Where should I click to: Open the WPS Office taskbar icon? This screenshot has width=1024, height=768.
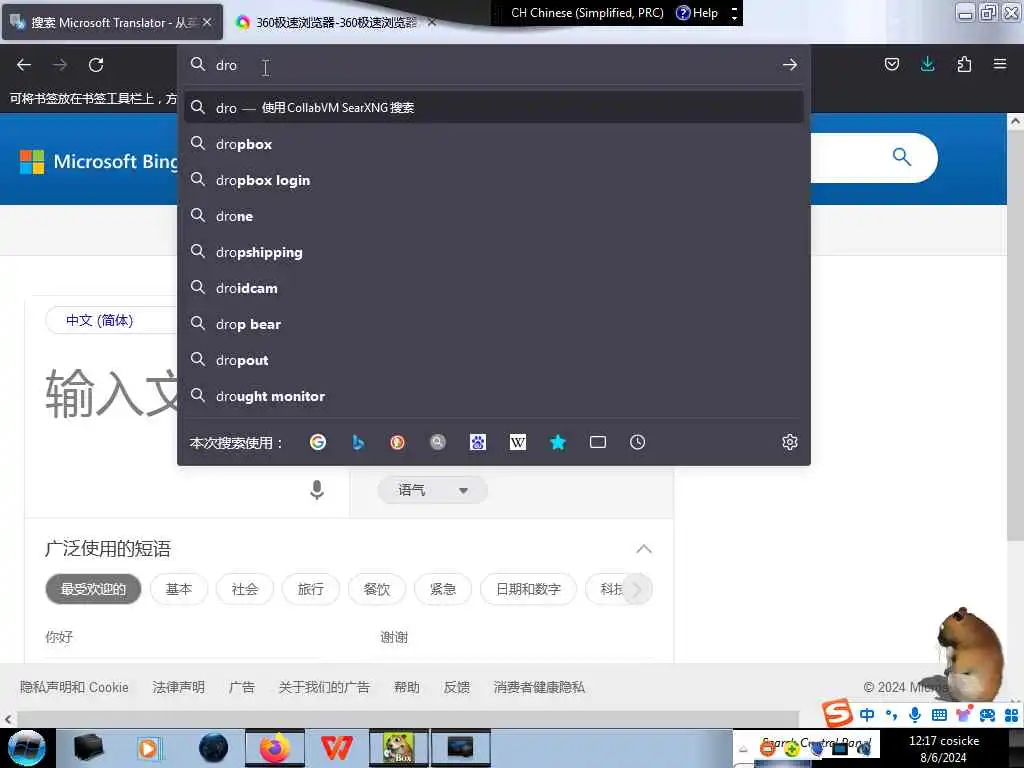point(336,748)
